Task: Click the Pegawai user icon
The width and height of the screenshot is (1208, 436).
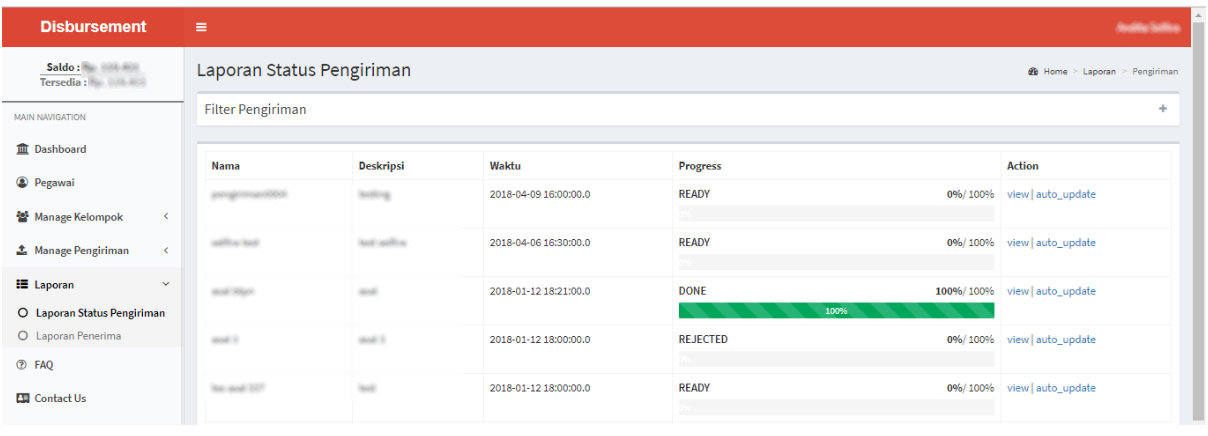Action: tap(22, 183)
